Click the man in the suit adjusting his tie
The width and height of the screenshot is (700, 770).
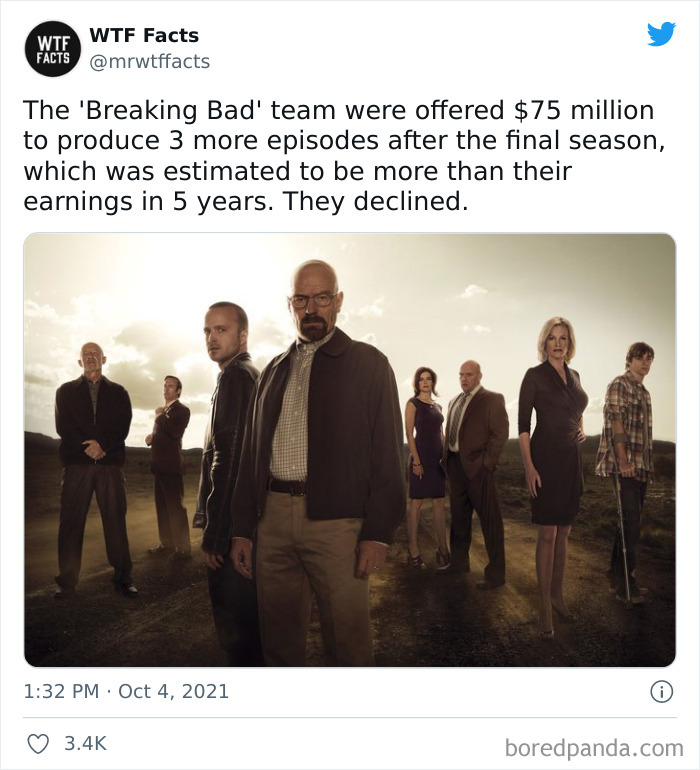168,464
